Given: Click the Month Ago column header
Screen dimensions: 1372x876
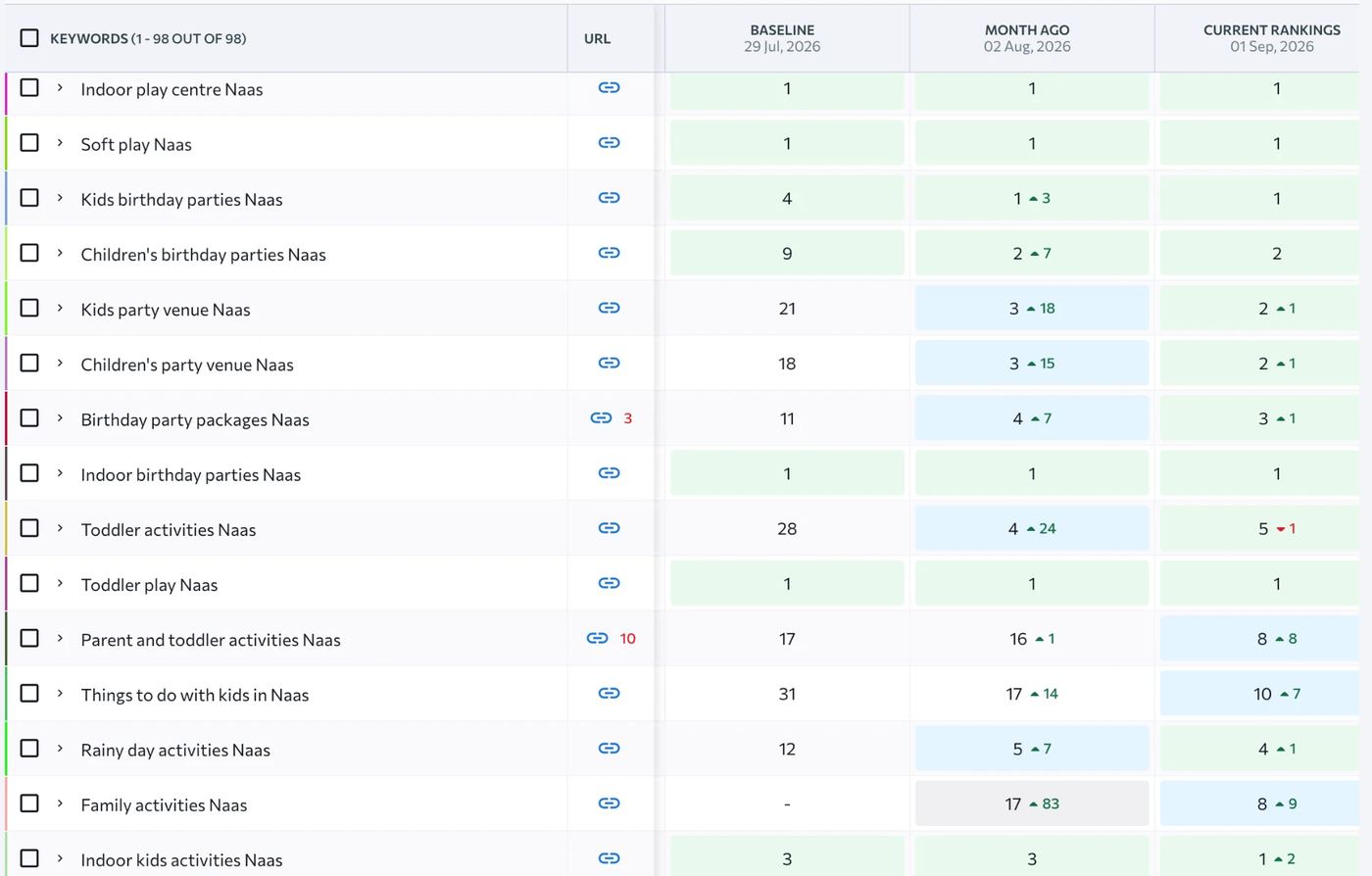Looking at the screenshot, I should pos(1027,38).
